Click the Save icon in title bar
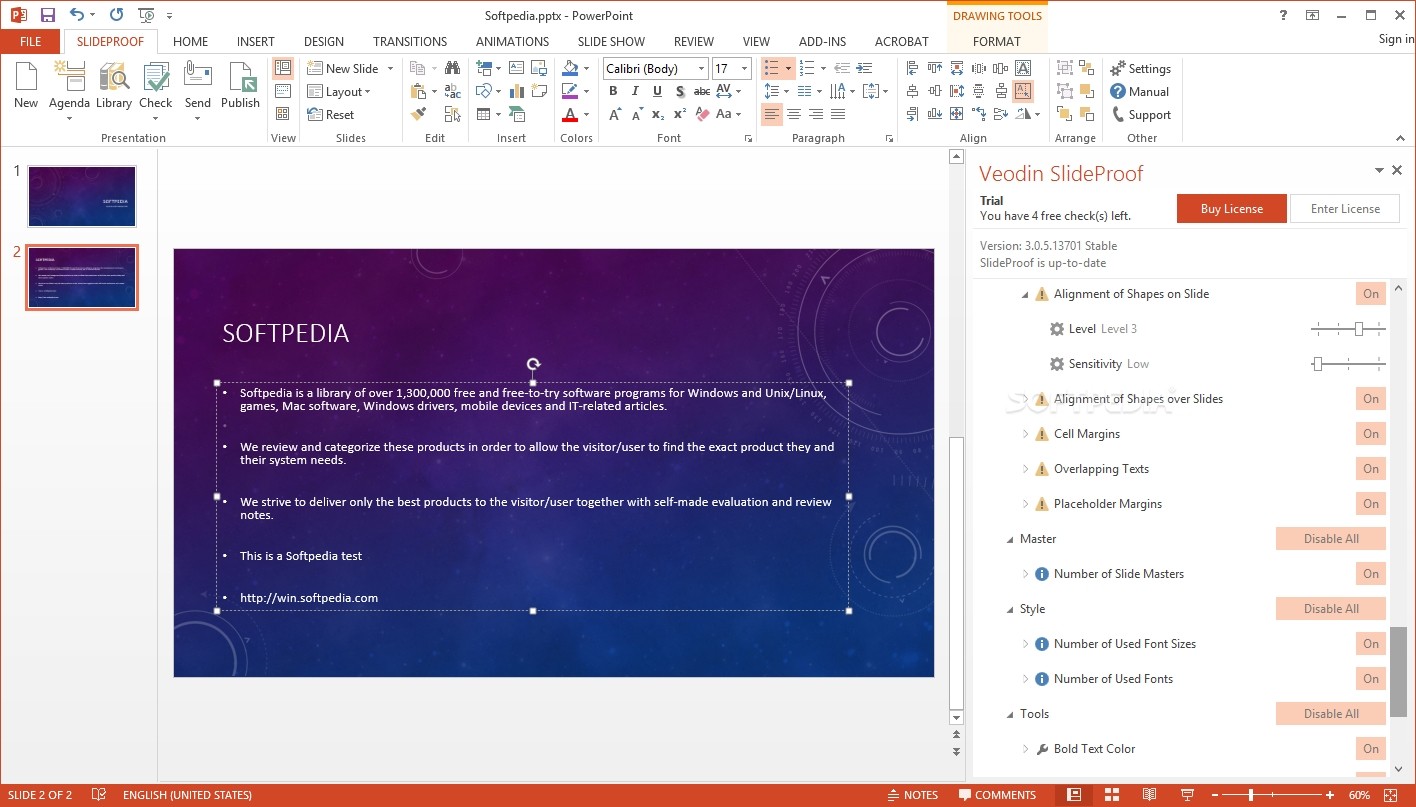1416x807 pixels. (x=48, y=15)
